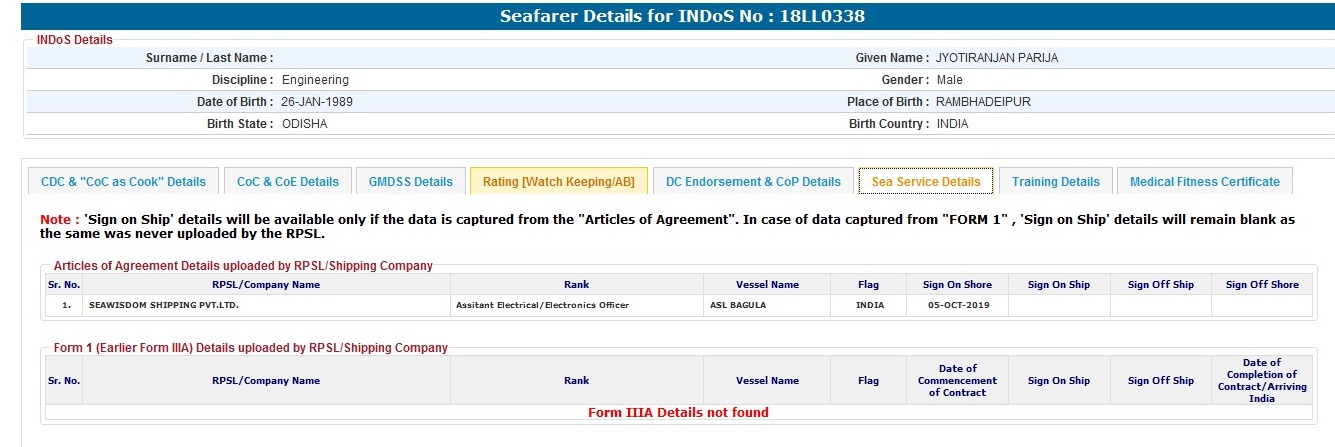Click the Sea Service Details tab

[x=925, y=181]
